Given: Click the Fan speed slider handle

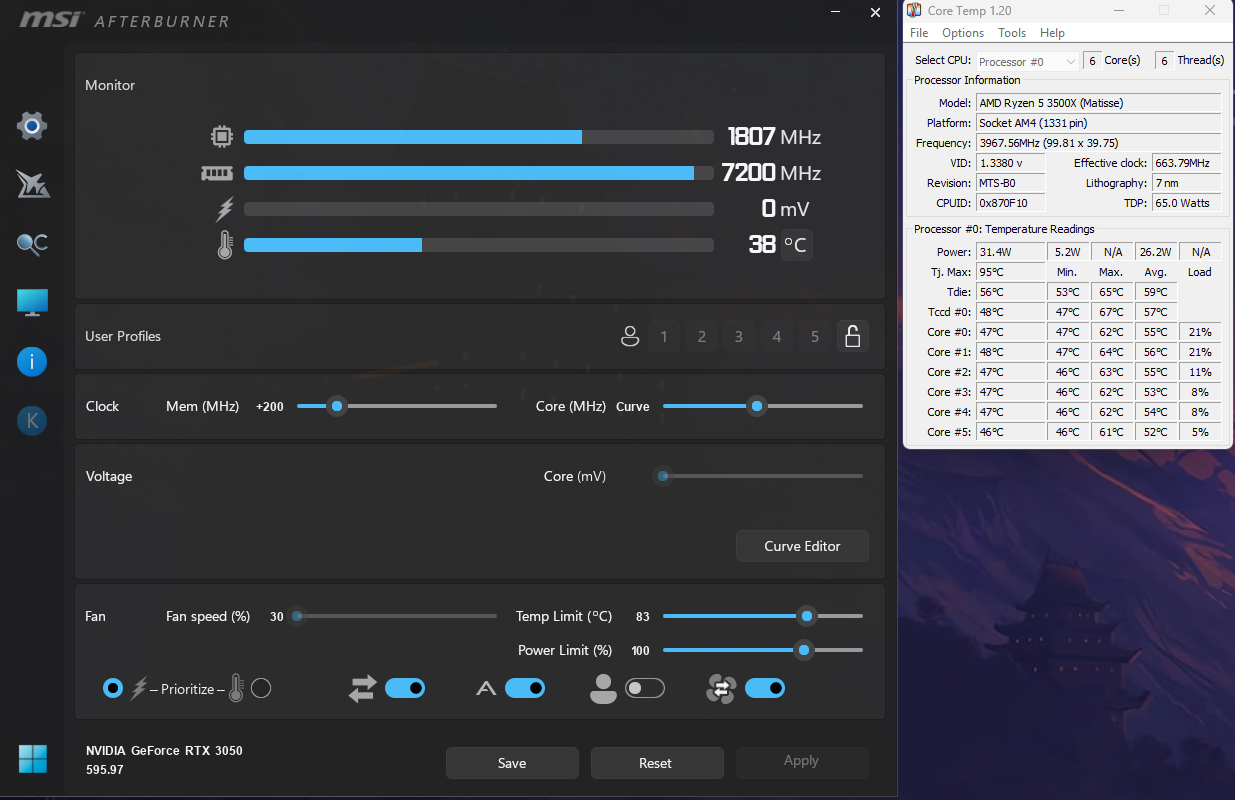Looking at the screenshot, I should [297, 616].
